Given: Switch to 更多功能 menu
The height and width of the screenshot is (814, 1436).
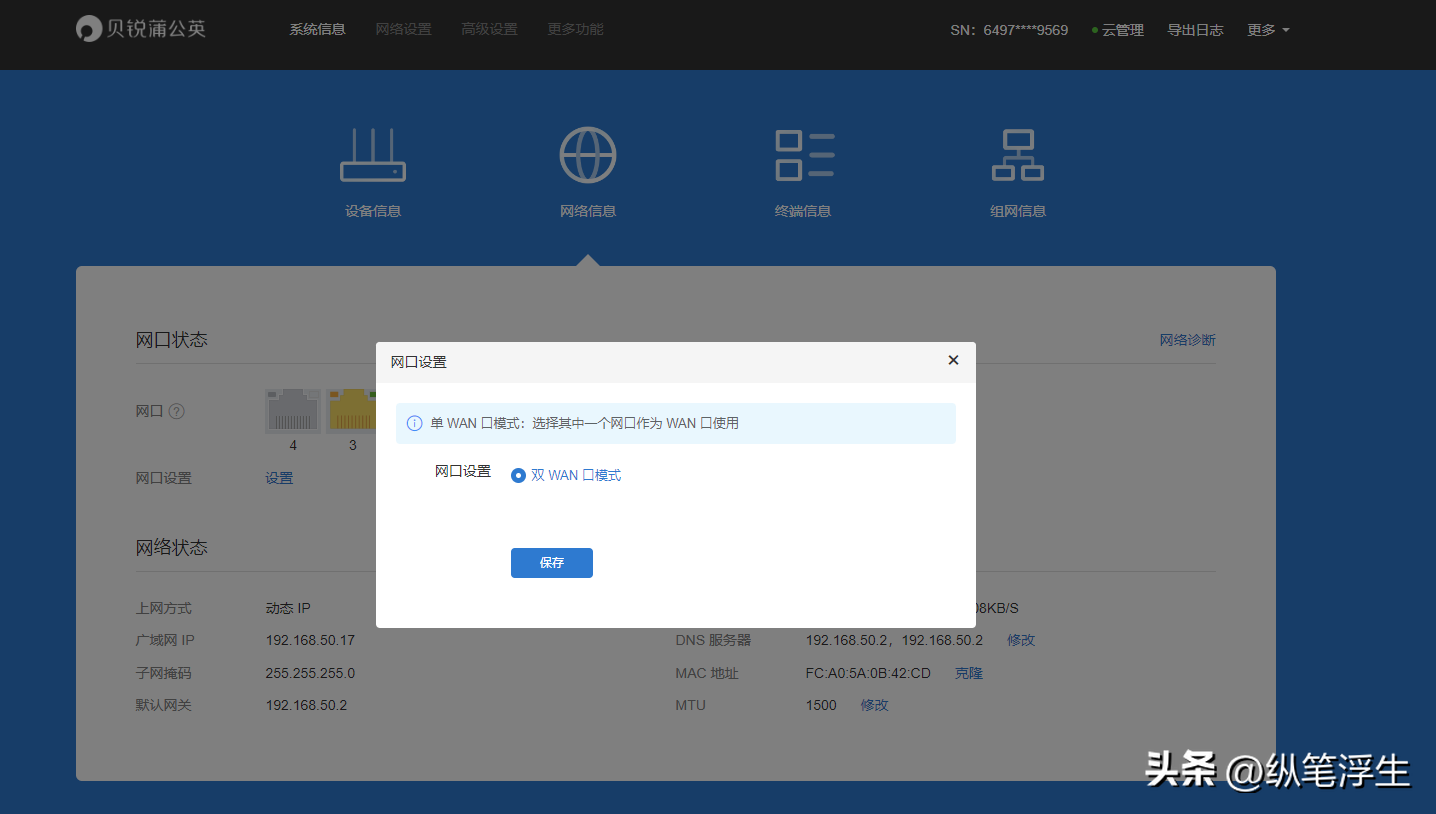Looking at the screenshot, I should (x=576, y=30).
